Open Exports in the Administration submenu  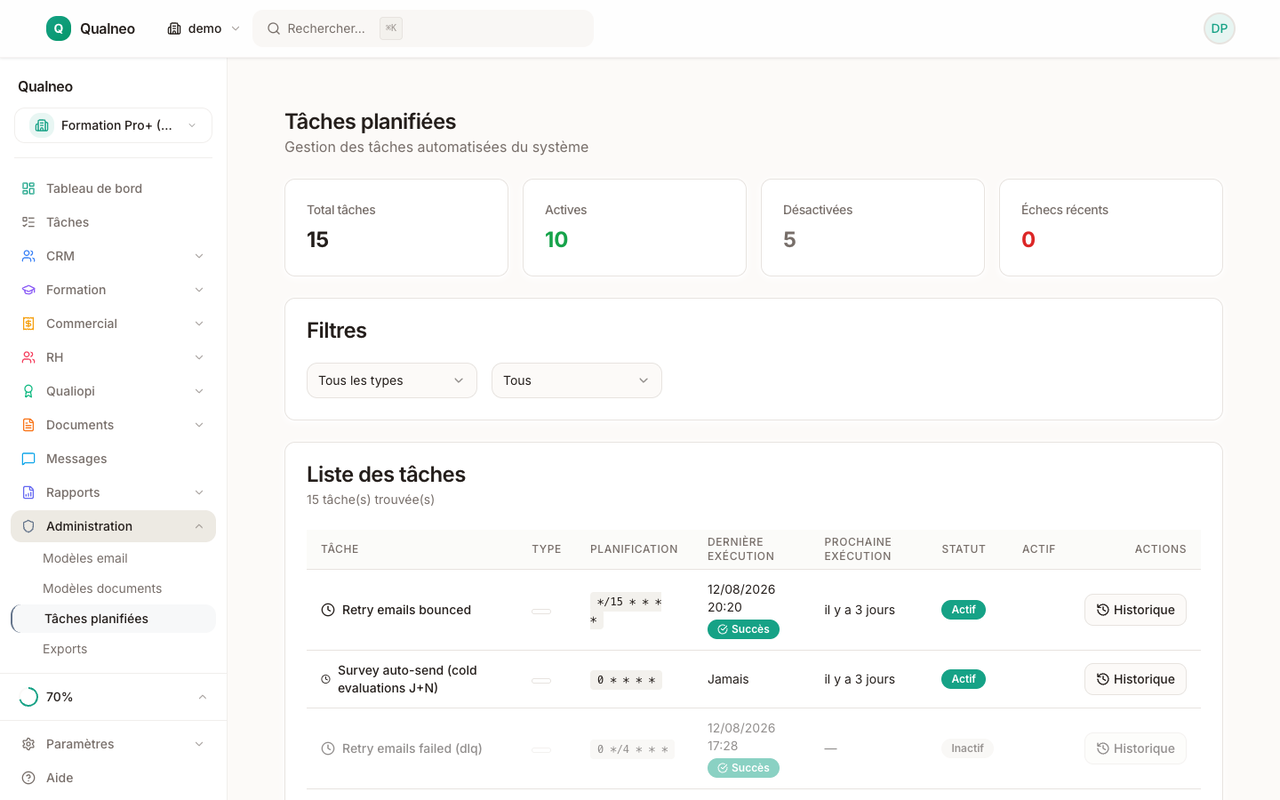coord(65,649)
